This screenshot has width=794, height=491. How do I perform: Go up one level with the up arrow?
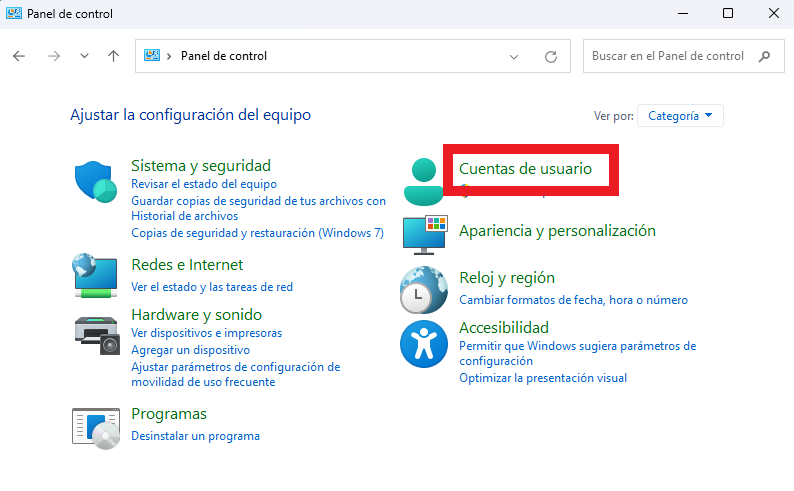click(113, 56)
